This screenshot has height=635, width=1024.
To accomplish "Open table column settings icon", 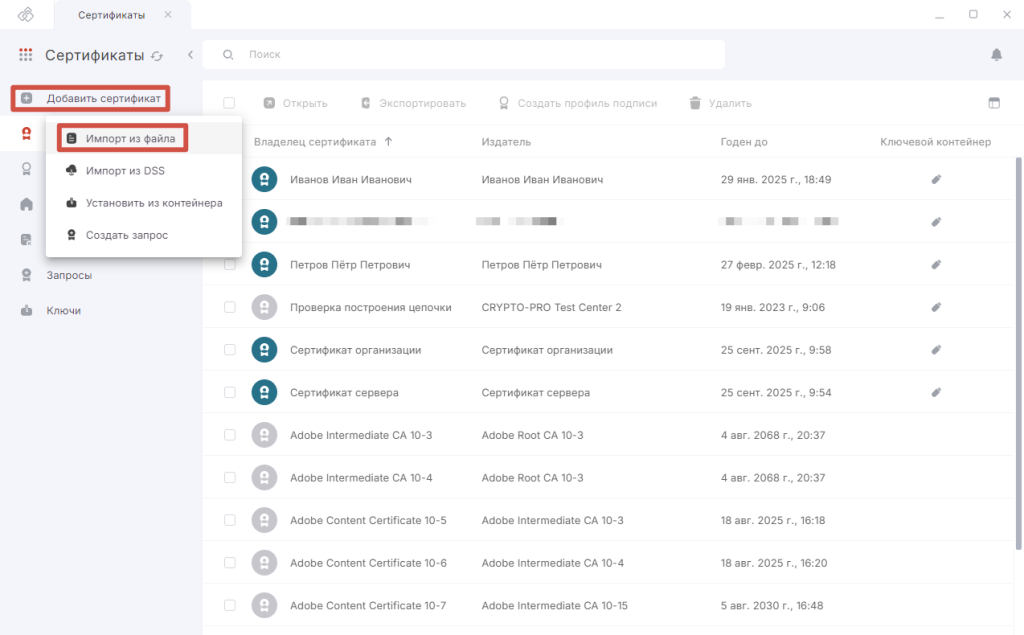I will pyautogui.click(x=994, y=103).
